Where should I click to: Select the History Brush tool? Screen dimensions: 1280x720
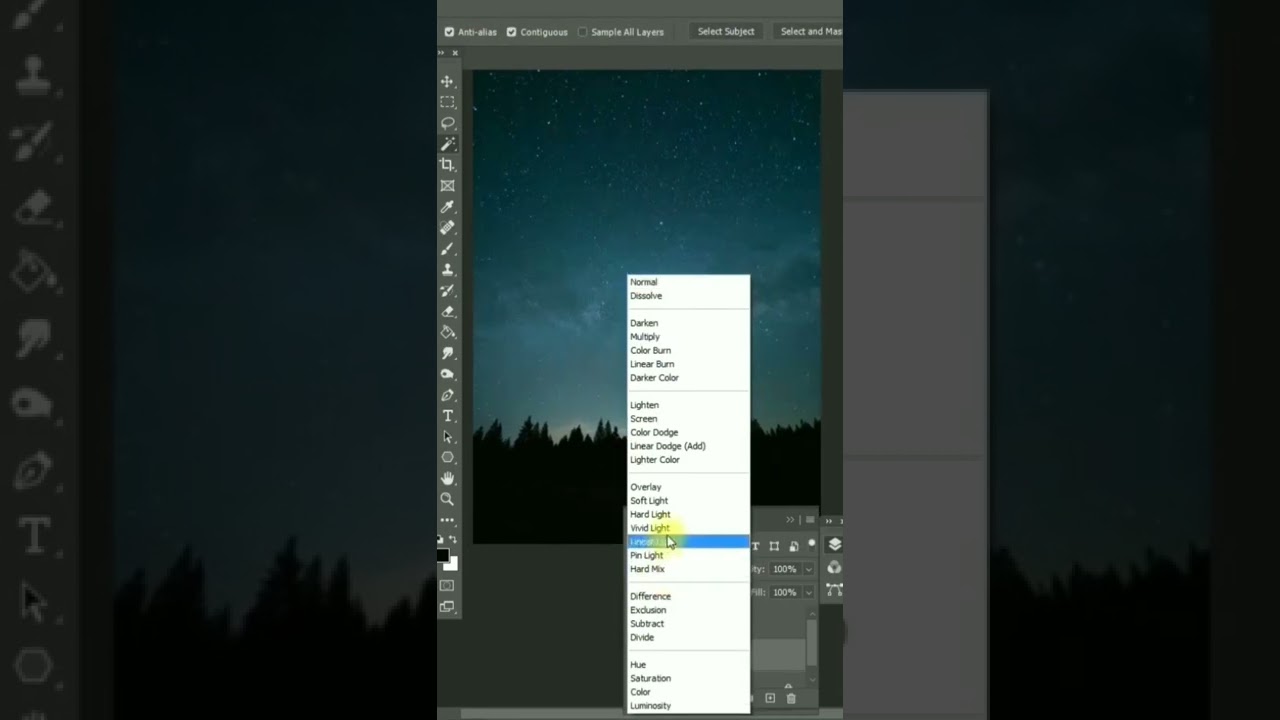(x=447, y=291)
